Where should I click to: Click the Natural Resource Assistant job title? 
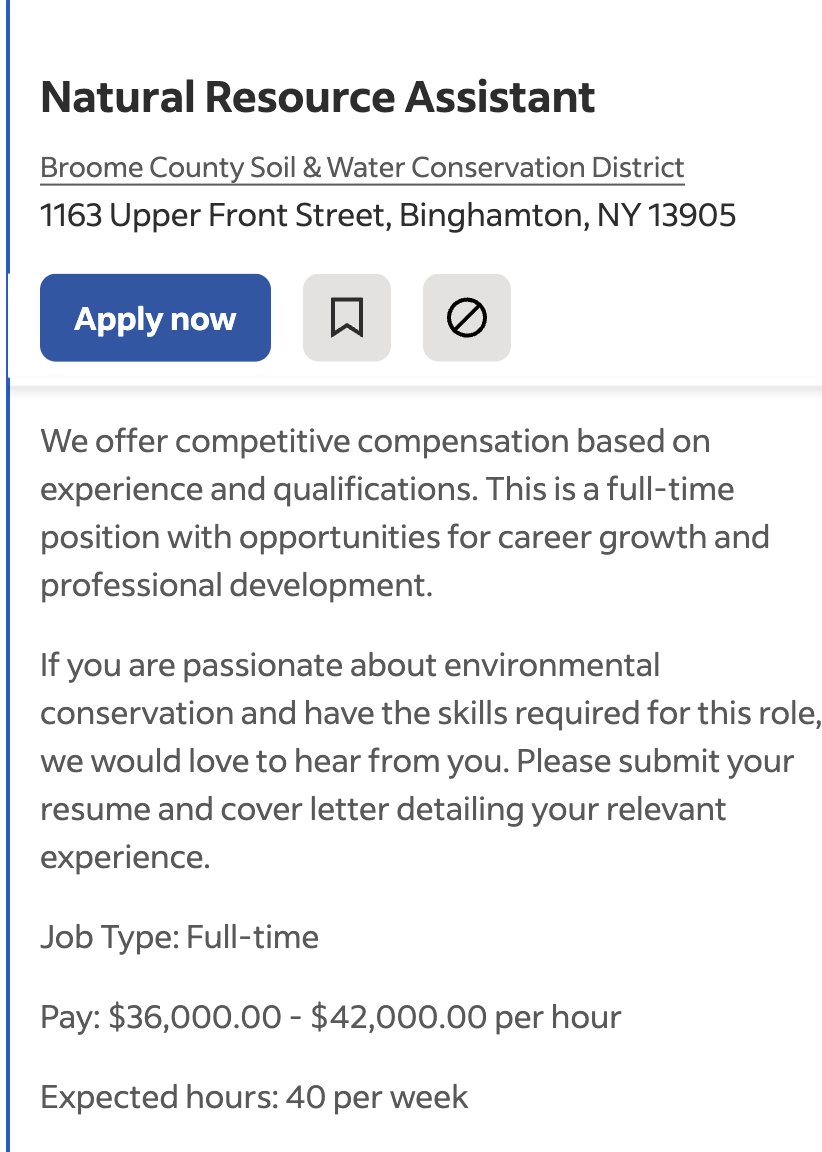coord(317,97)
